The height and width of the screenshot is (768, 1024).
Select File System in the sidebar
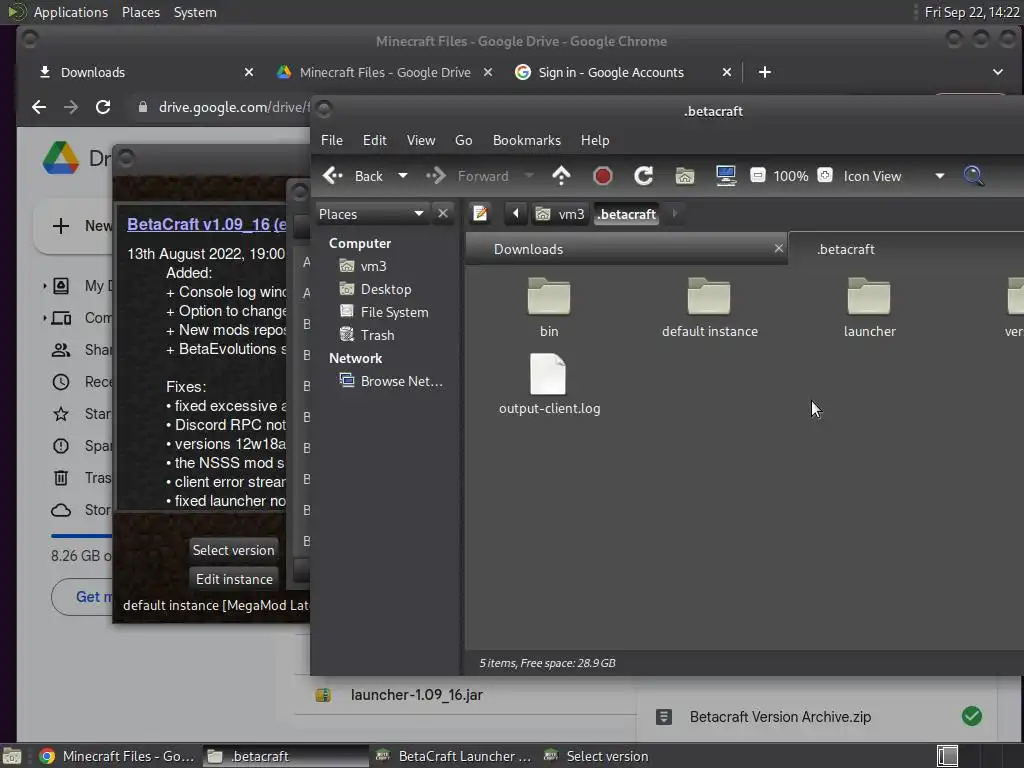pyautogui.click(x=394, y=312)
